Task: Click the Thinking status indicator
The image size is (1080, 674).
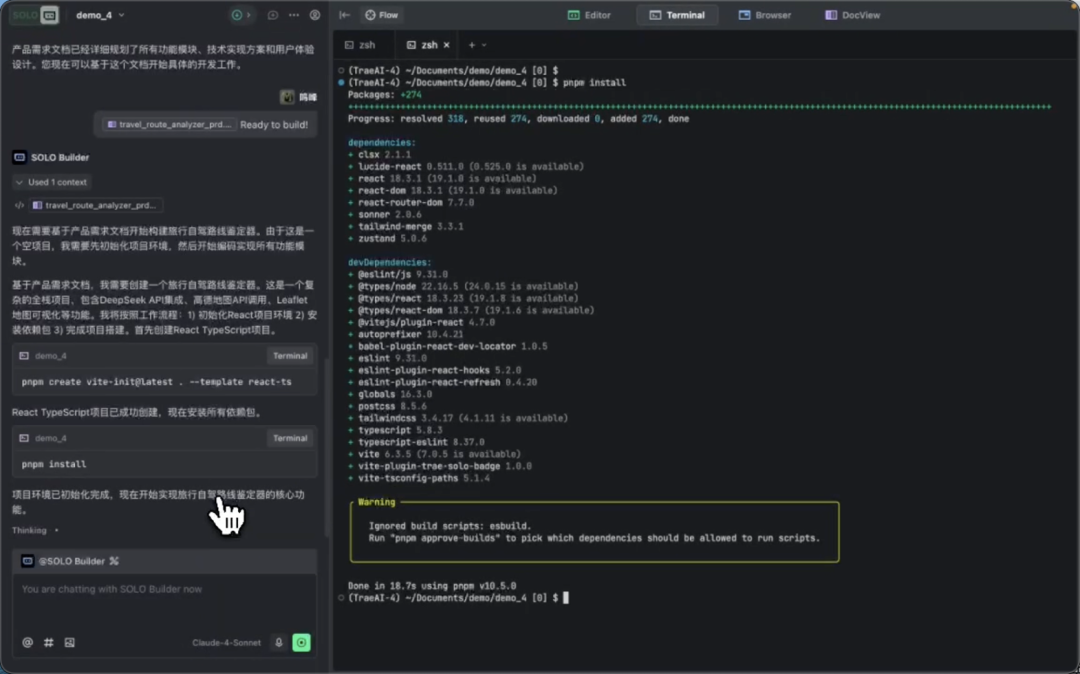Action: (34, 530)
